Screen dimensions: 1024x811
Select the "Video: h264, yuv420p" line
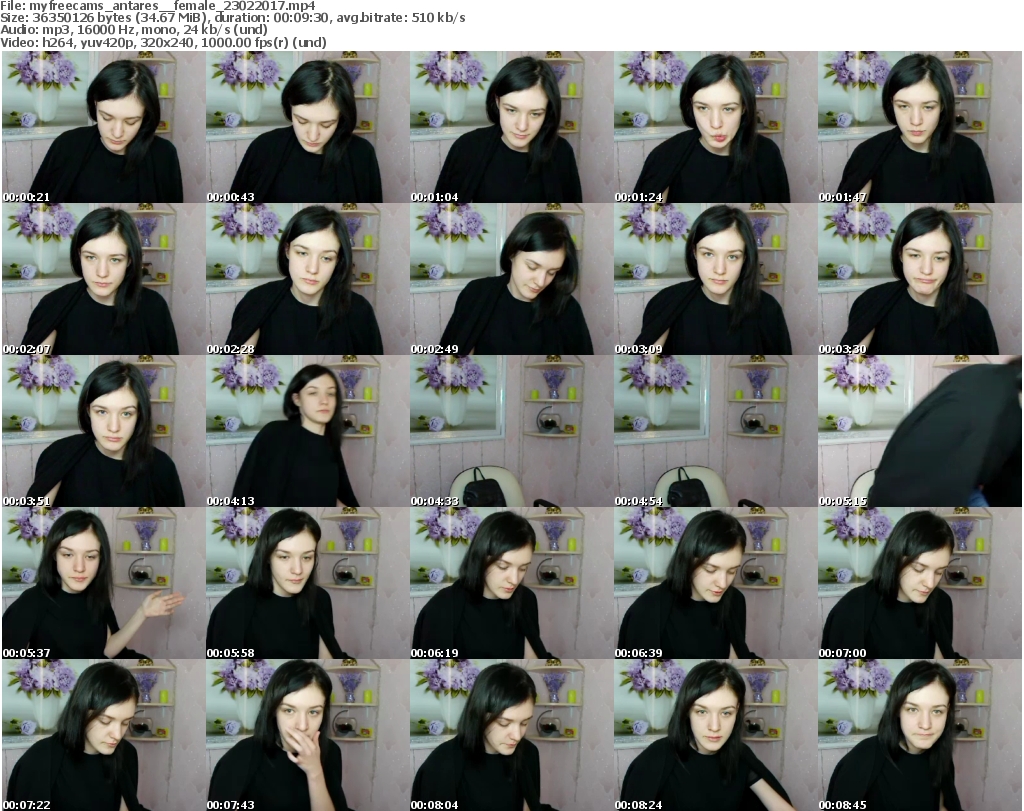point(163,43)
